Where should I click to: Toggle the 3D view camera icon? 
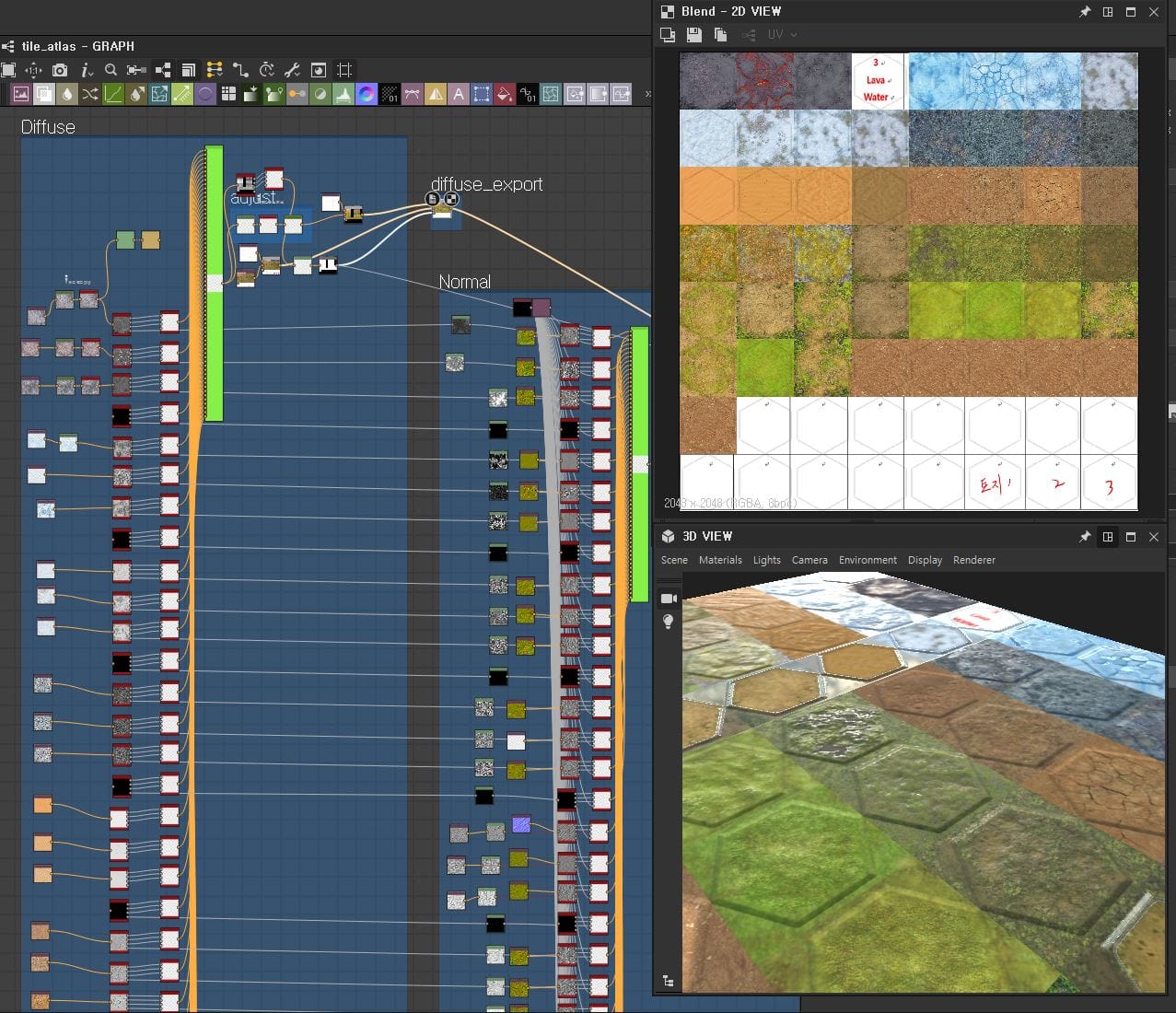click(x=669, y=599)
